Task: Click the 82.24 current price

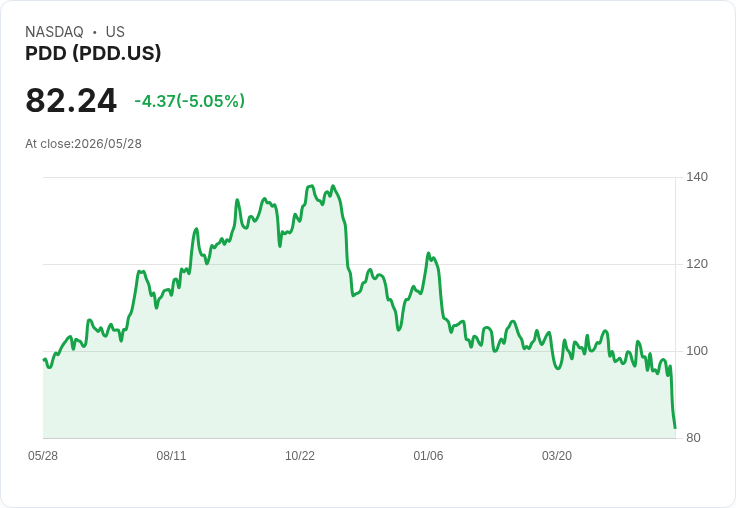Action: coord(71,100)
